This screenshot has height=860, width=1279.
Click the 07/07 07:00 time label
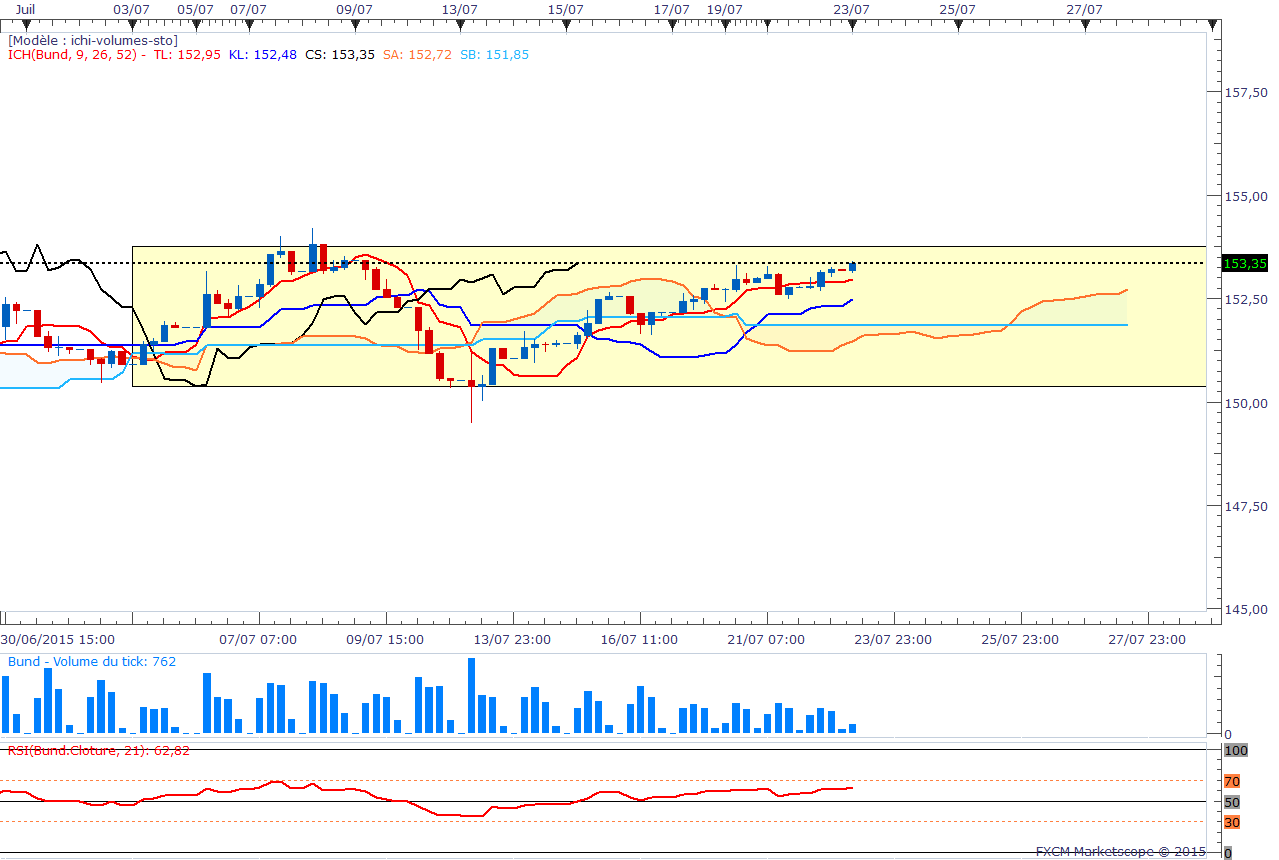258,639
